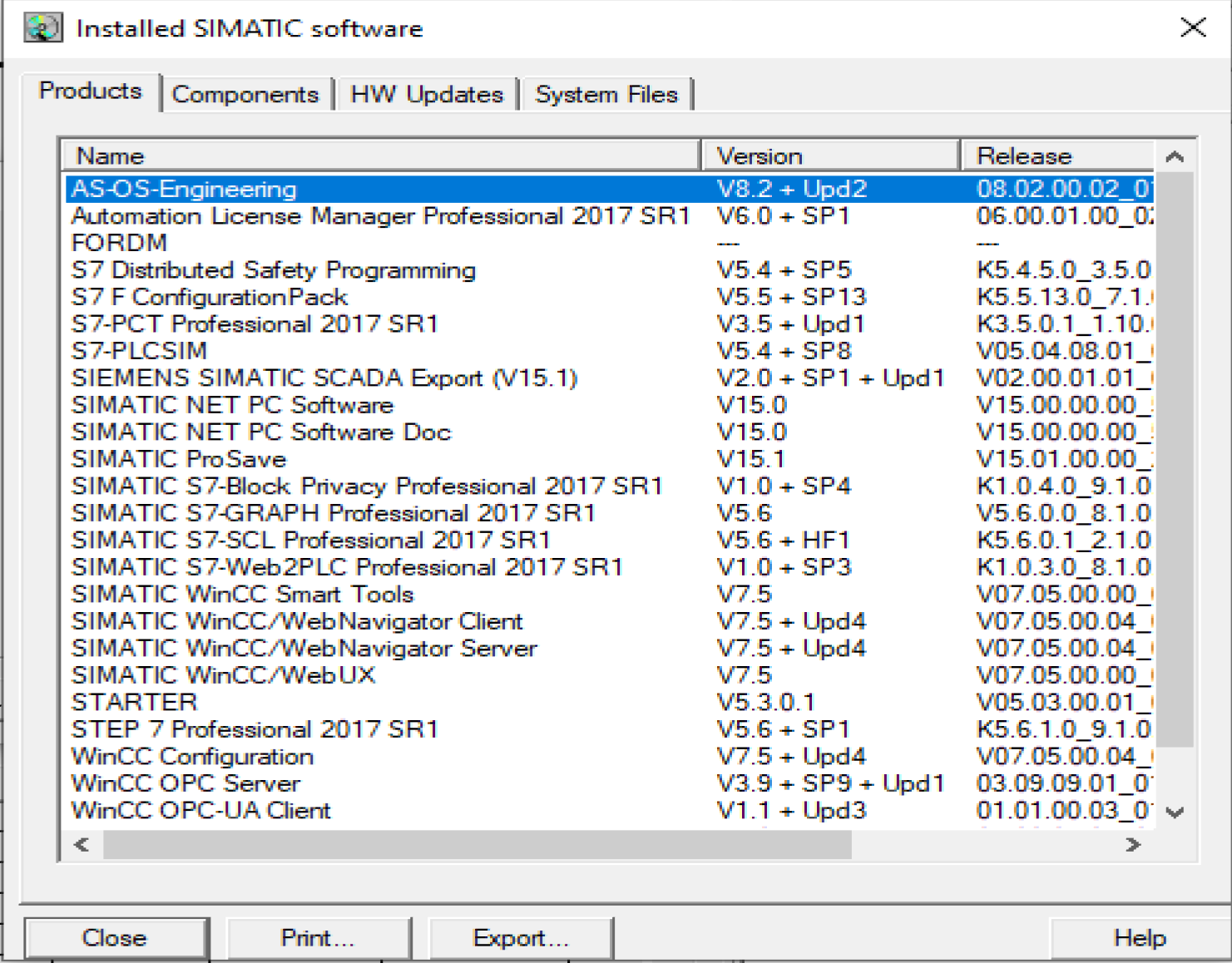Click the Close button
The image size is (1232, 963).
pos(116,938)
